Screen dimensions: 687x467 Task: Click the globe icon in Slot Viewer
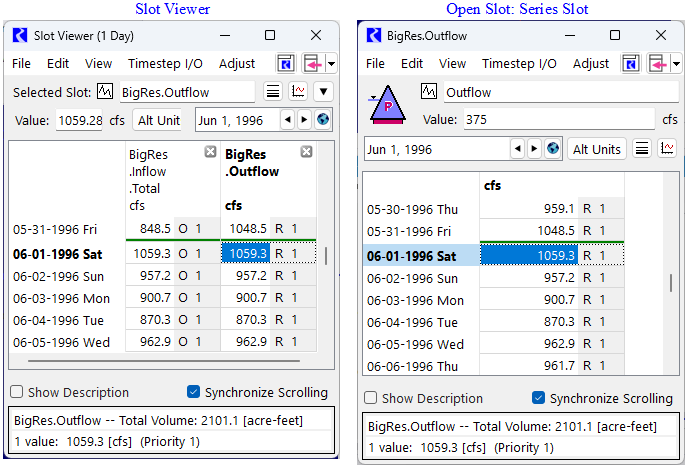[x=322, y=120]
